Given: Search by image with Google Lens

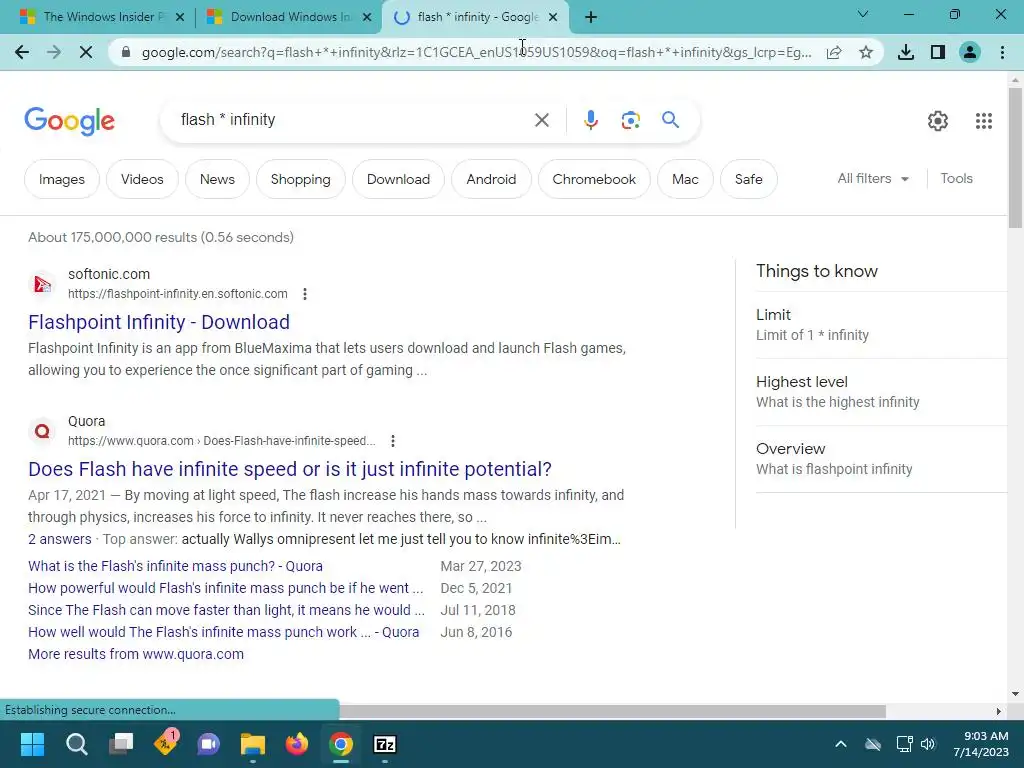Looking at the screenshot, I should click(630, 120).
